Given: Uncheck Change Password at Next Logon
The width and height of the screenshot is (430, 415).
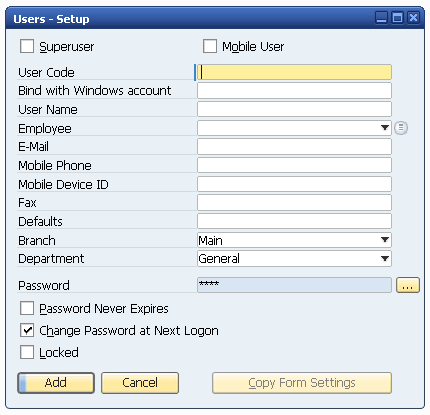Looking at the screenshot, I should [x=27, y=330].
